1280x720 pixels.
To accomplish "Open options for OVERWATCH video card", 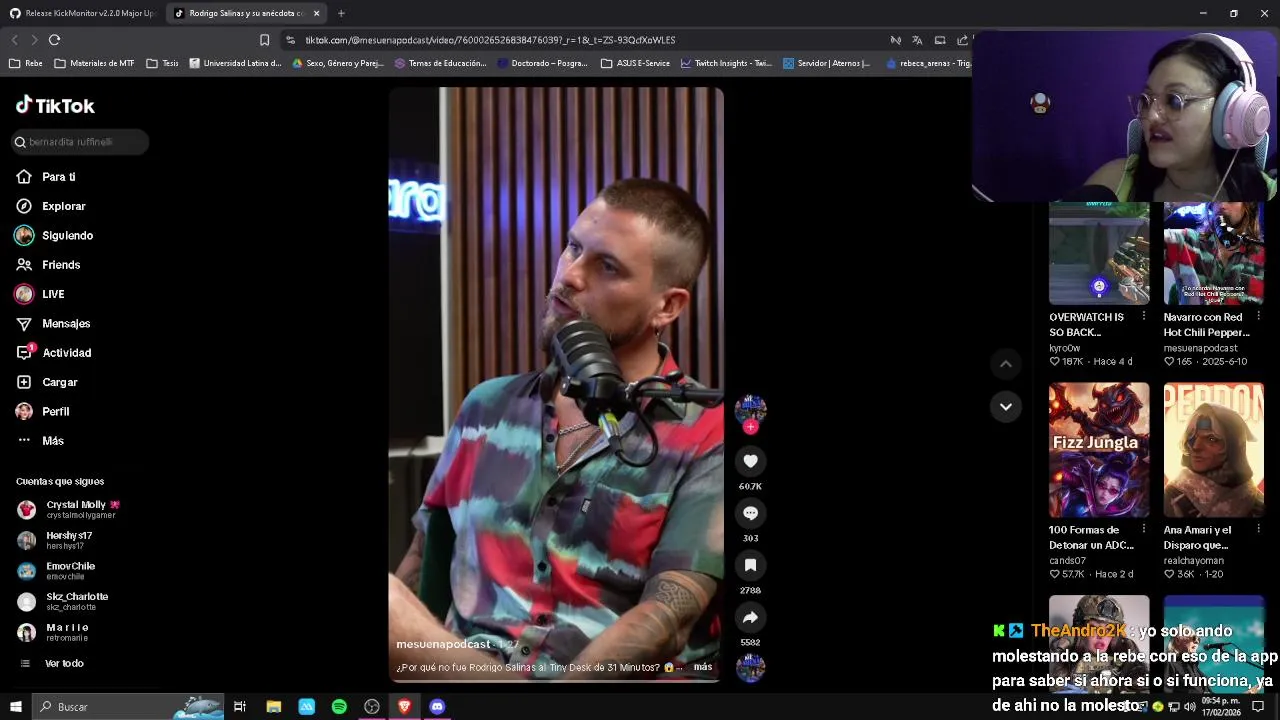I will pyautogui.click(x=1144, y=317).
